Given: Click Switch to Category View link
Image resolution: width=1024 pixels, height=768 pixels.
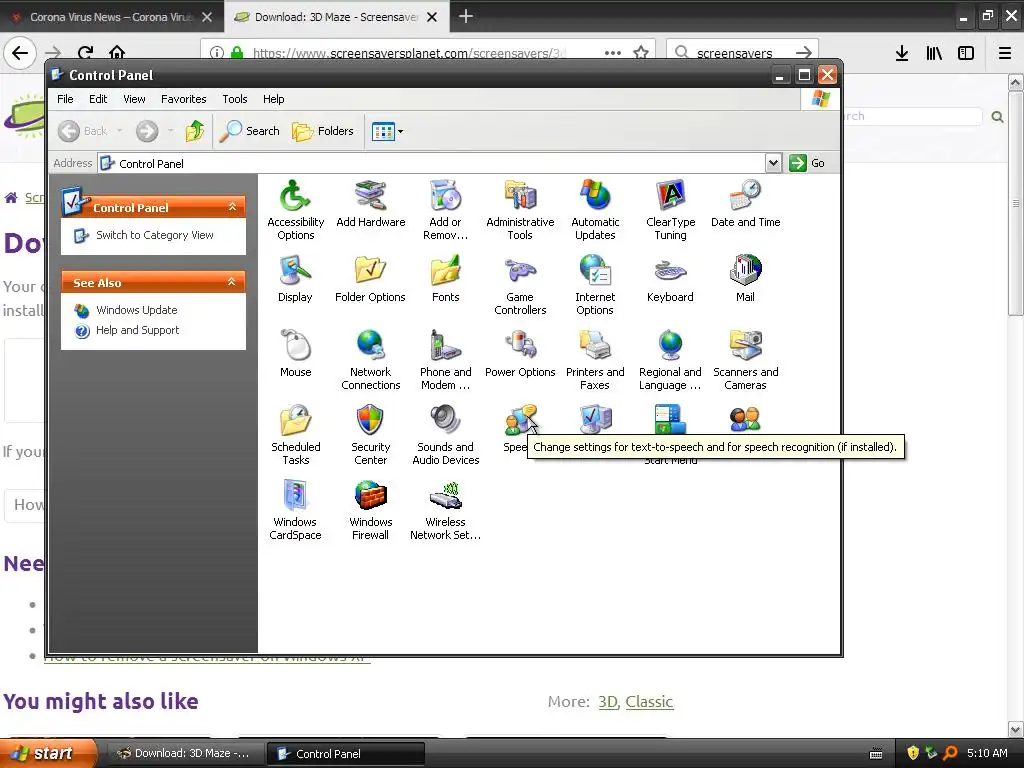Looking at the screenshot, I should tap(155, 235).
